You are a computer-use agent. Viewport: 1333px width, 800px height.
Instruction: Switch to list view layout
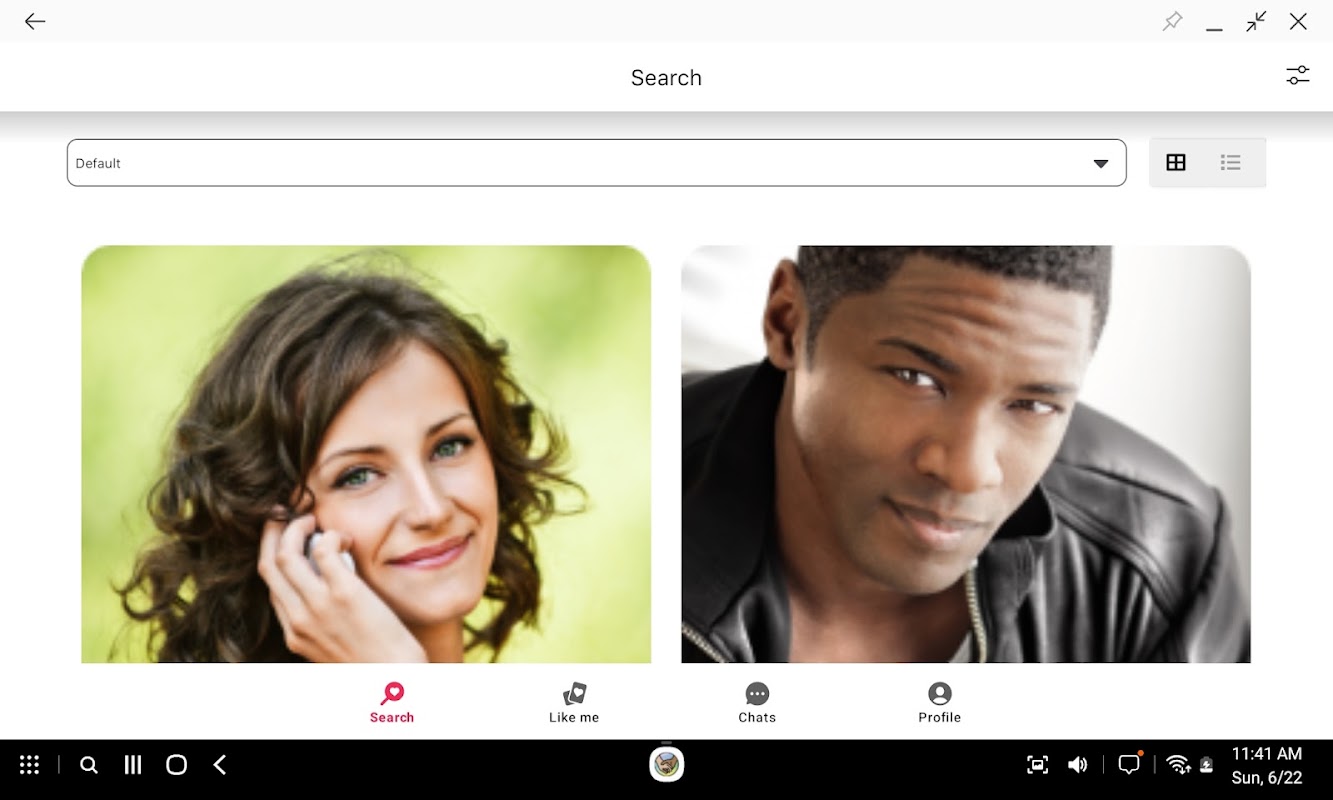click(x=1231, y=162)
